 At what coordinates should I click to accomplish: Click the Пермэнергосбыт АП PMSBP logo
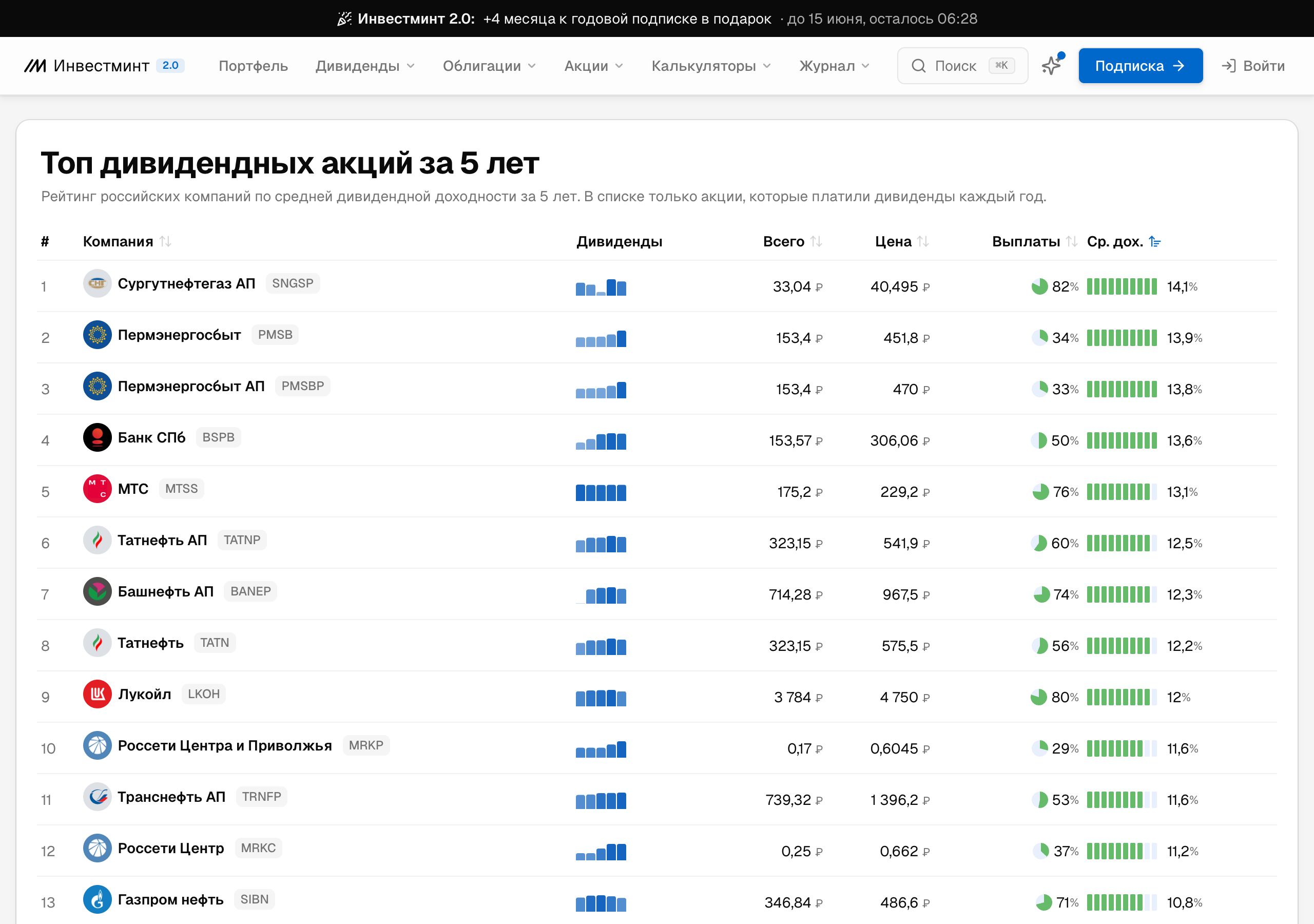[98, 386]
